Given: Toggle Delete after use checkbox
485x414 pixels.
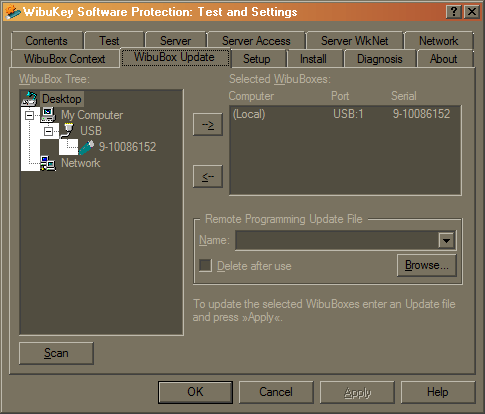Looking at the screenshot, I should point(205,266).
